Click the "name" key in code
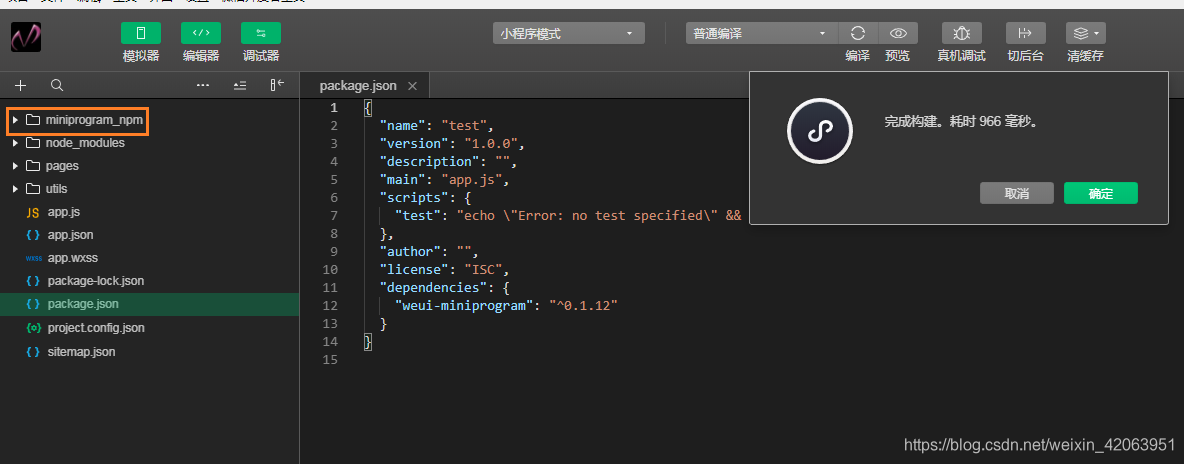1184x464 pixels. (x=404, y=125)
